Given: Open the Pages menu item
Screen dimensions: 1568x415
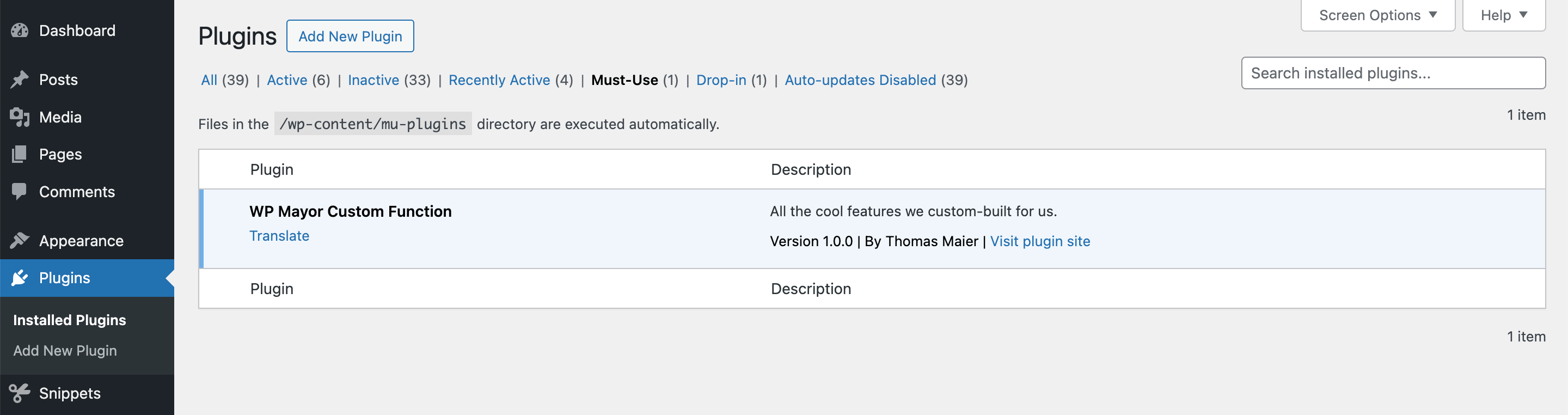Looking at the screenshot, I should [x=87, y=154].
